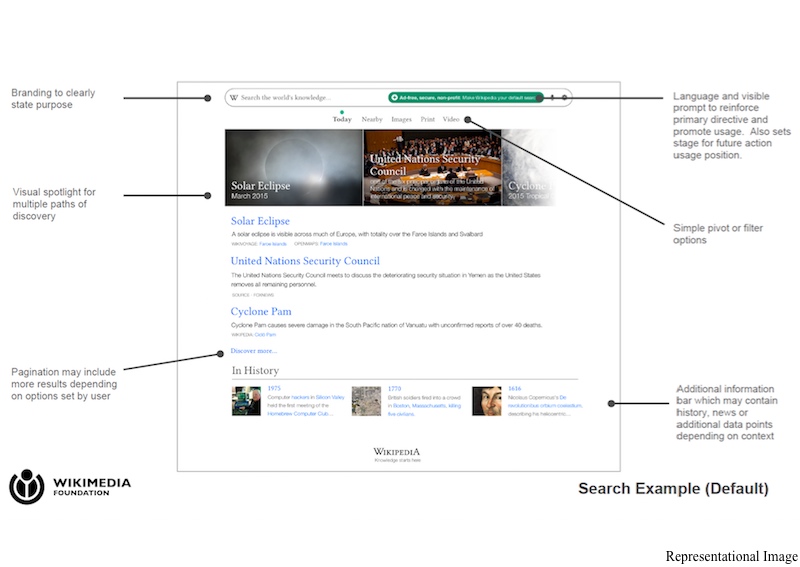Viewport: 800px width, 567px height.
Task: Open the 1975 history entry
Action: click(274, 388)
